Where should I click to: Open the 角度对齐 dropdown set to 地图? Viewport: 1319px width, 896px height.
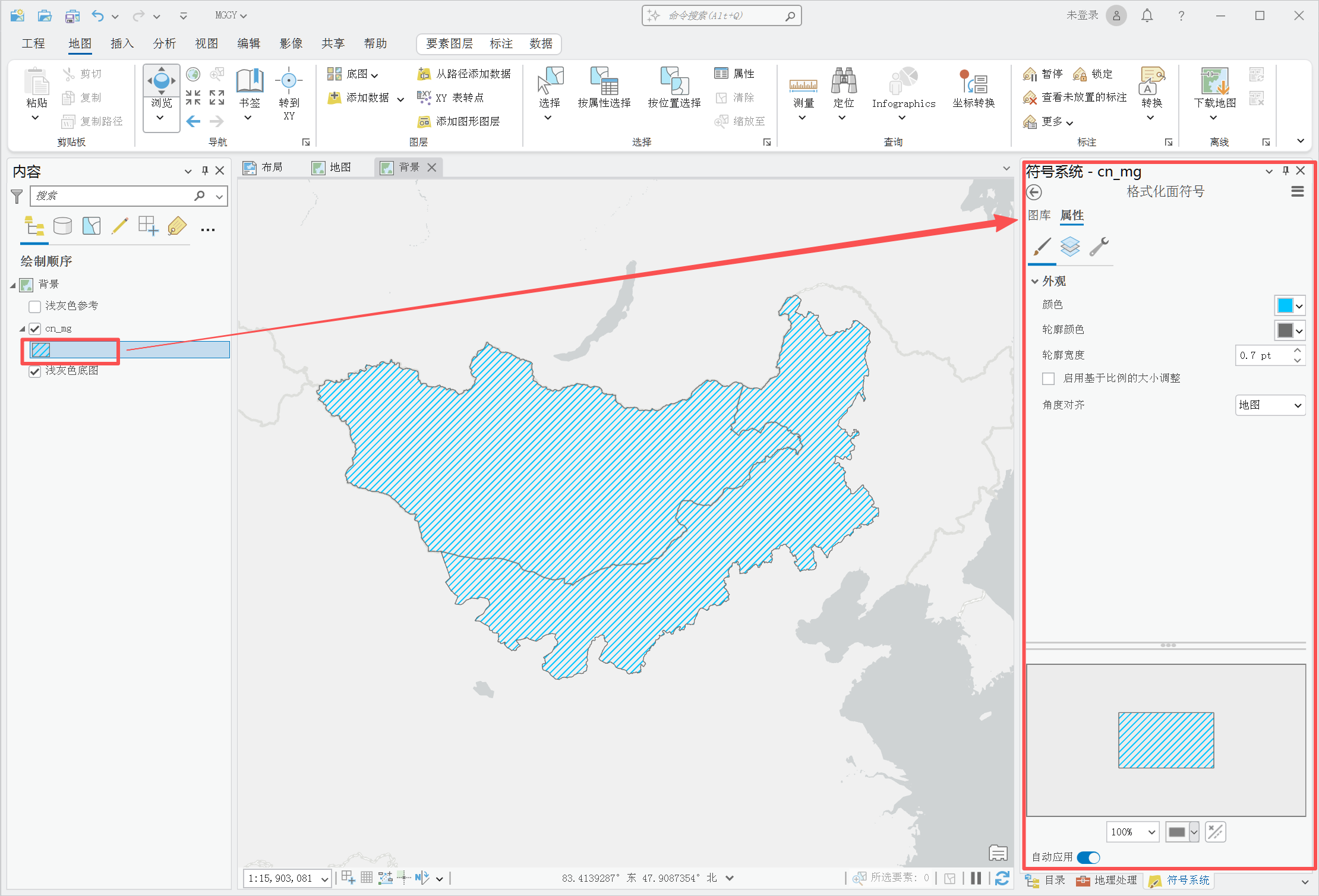point(1270,405)
